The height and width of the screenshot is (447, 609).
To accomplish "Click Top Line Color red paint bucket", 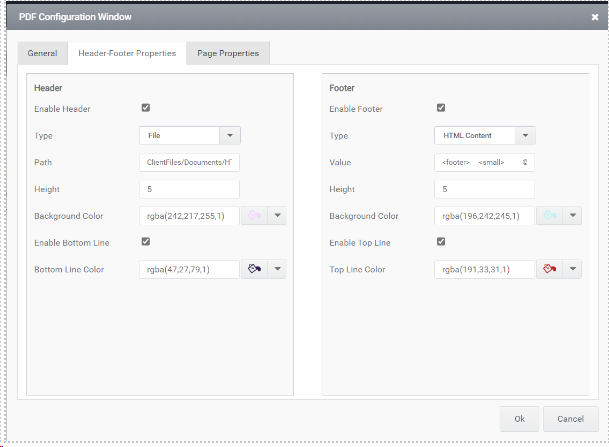I will coord(550,269).
